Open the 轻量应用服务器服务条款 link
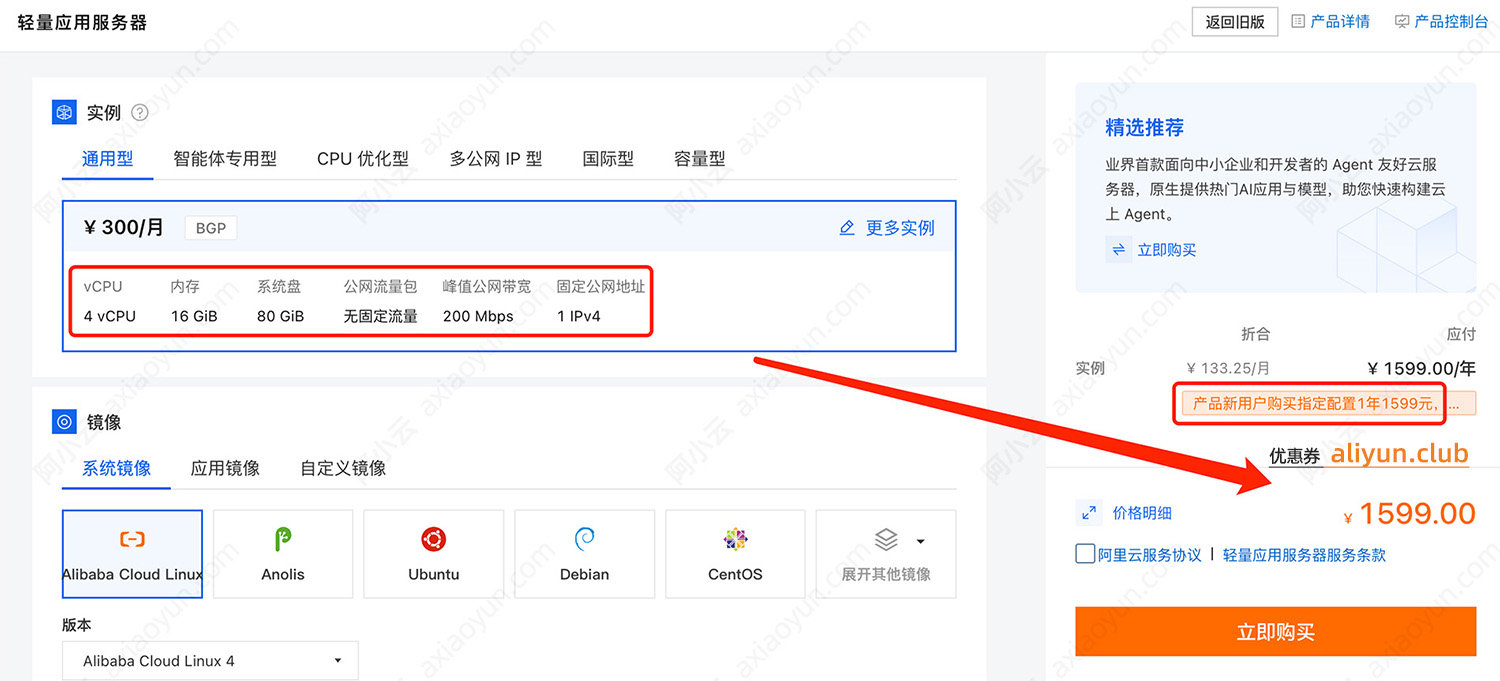1500x681 pixels. tap(1304, 555)
